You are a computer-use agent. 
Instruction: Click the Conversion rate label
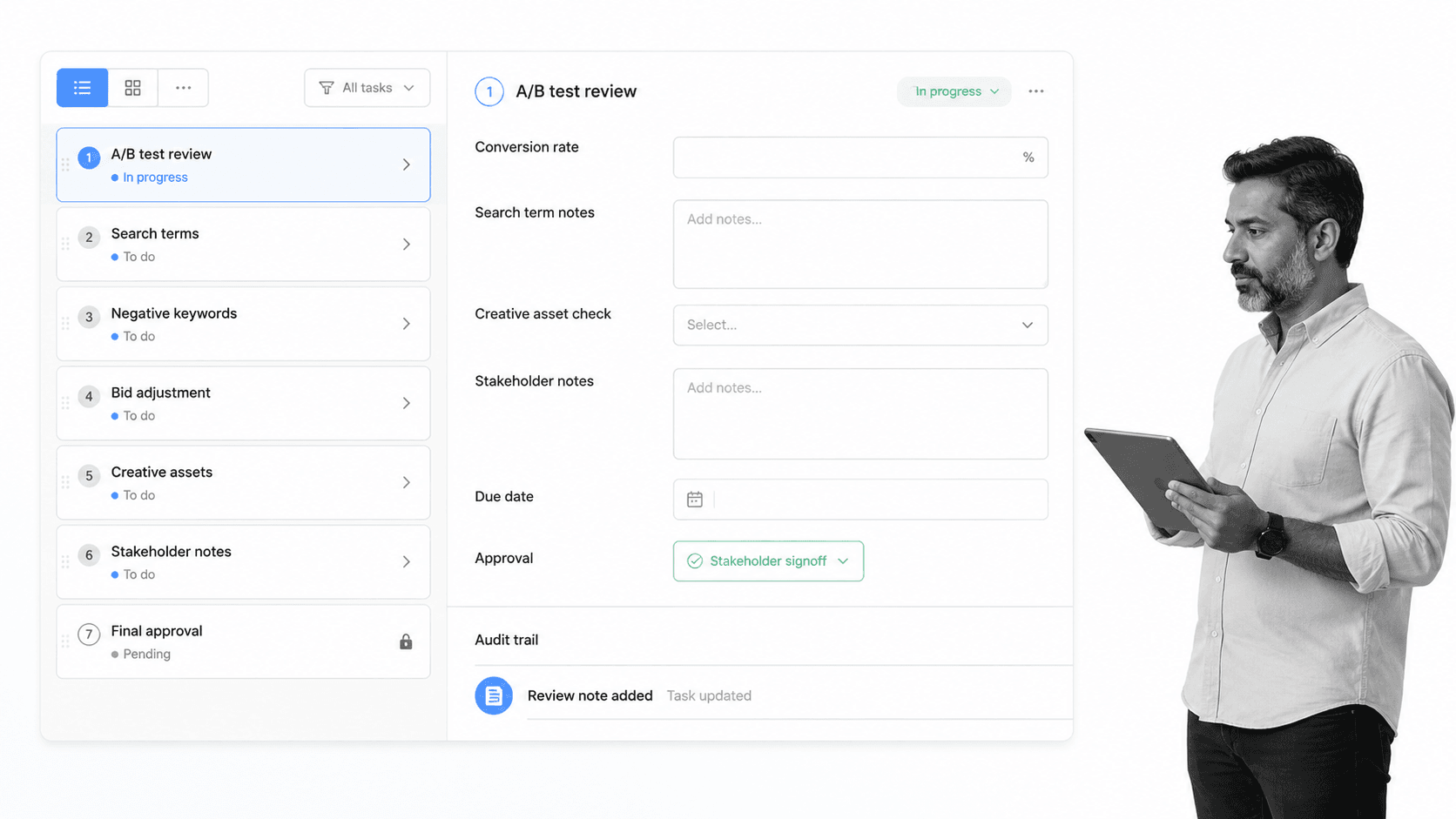(x=527, y=147)
